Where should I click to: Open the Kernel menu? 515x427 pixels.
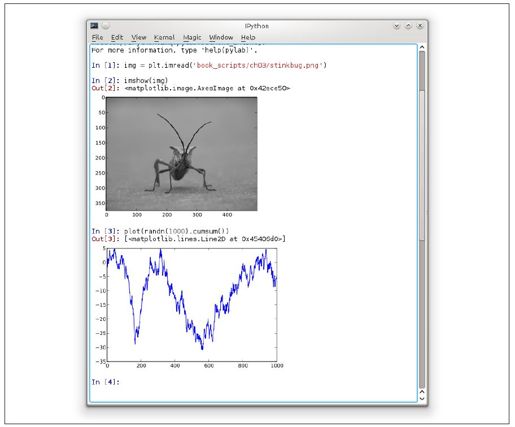click(x=164, y=37)
